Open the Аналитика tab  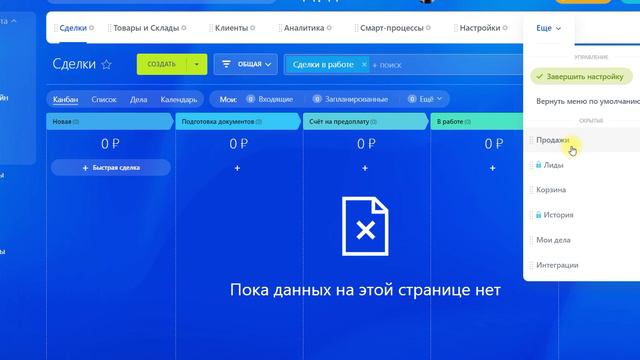click(304, 28)
